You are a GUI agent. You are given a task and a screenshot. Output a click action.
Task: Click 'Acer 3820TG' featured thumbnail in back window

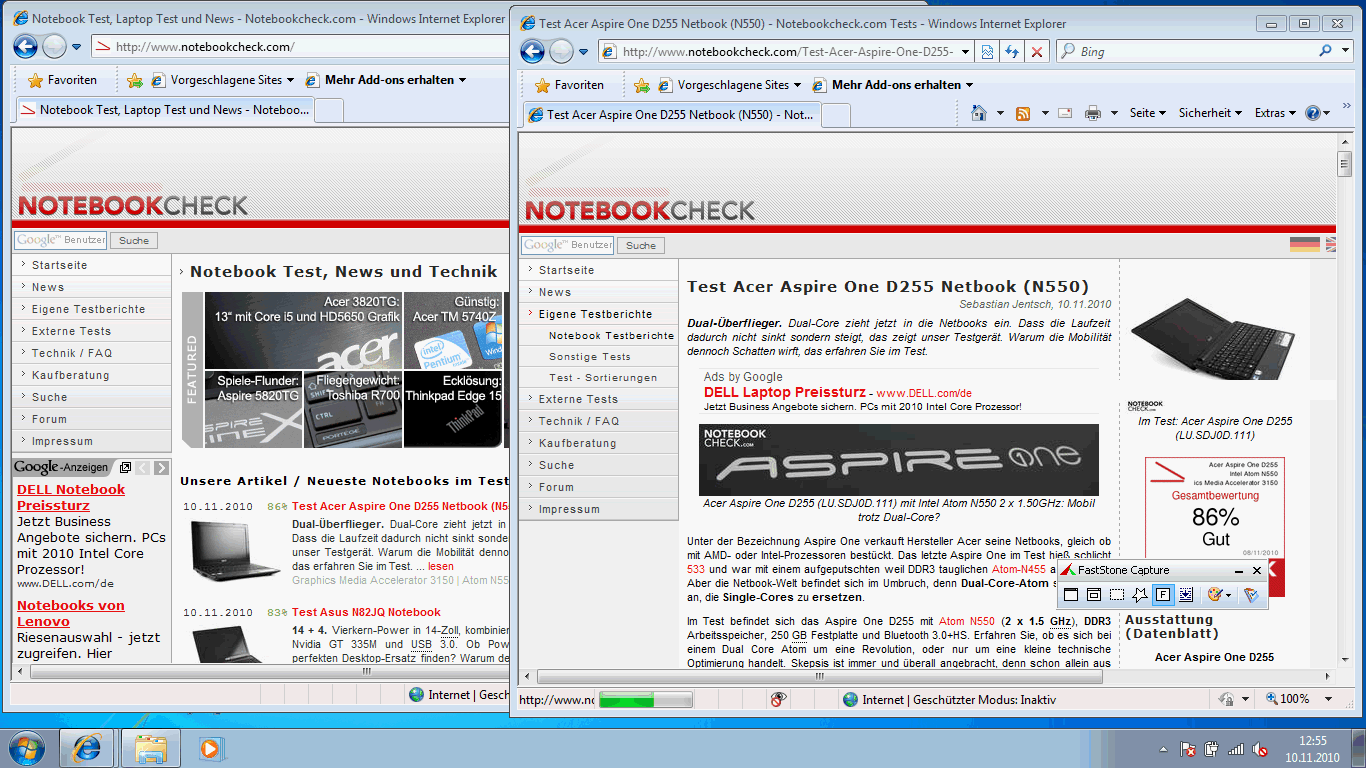coord(303,330)
